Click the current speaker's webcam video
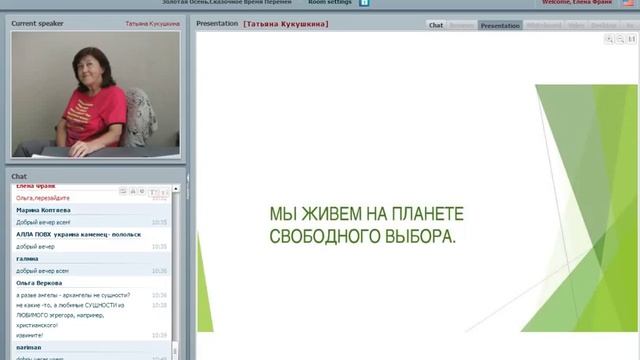Image resolution: width=640 pixels, height=360 pixels. coord(96,94)
